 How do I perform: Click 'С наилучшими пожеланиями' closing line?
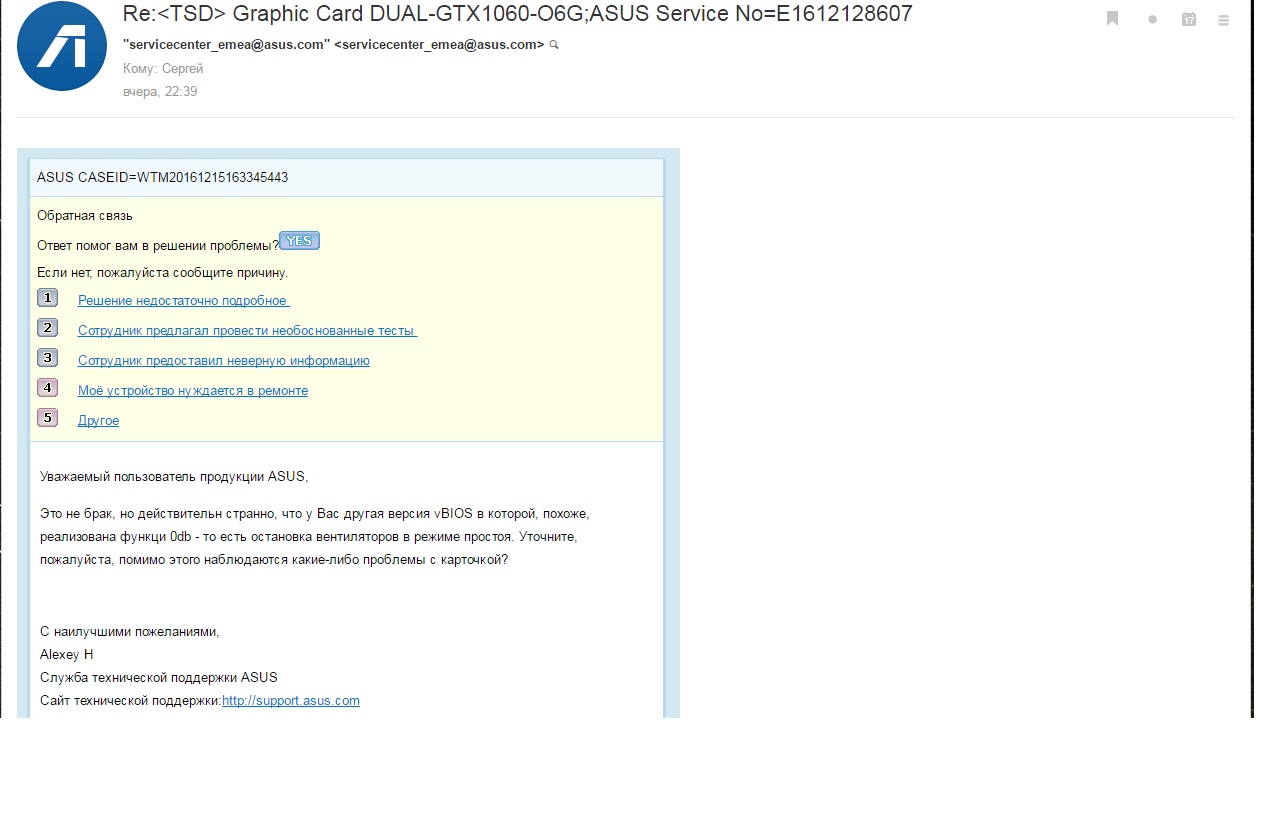129,632
